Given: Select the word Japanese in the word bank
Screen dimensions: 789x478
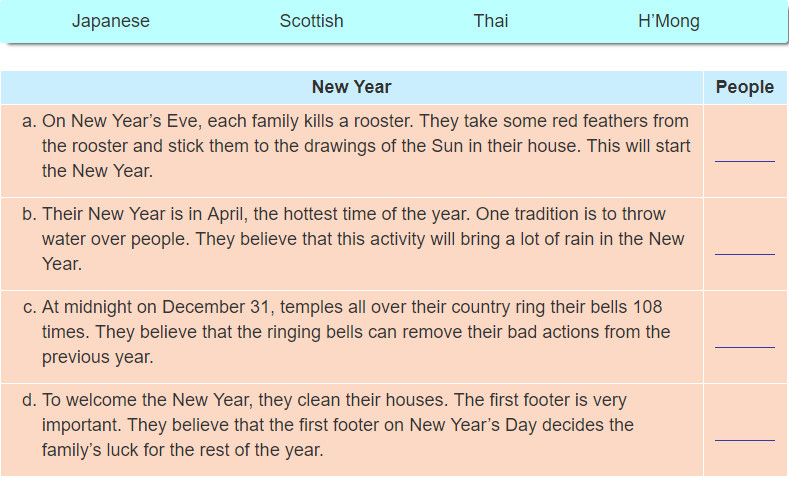Looking at the screenshot, I should coord(111,21).
